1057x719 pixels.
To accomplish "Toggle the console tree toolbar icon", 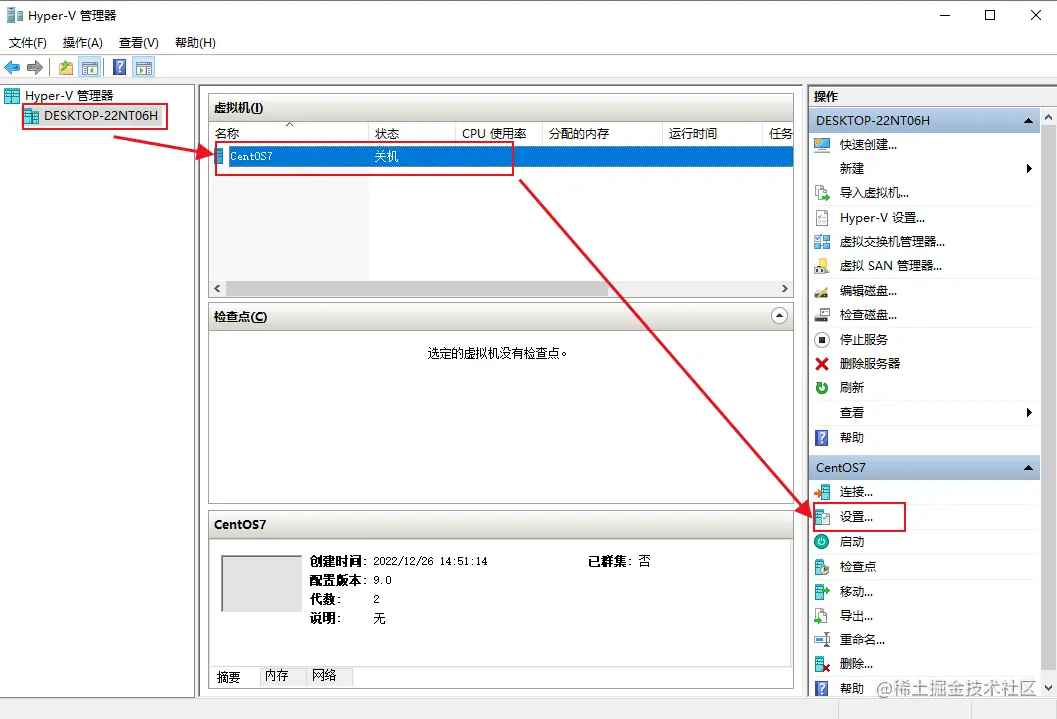I will coord(88,67).
